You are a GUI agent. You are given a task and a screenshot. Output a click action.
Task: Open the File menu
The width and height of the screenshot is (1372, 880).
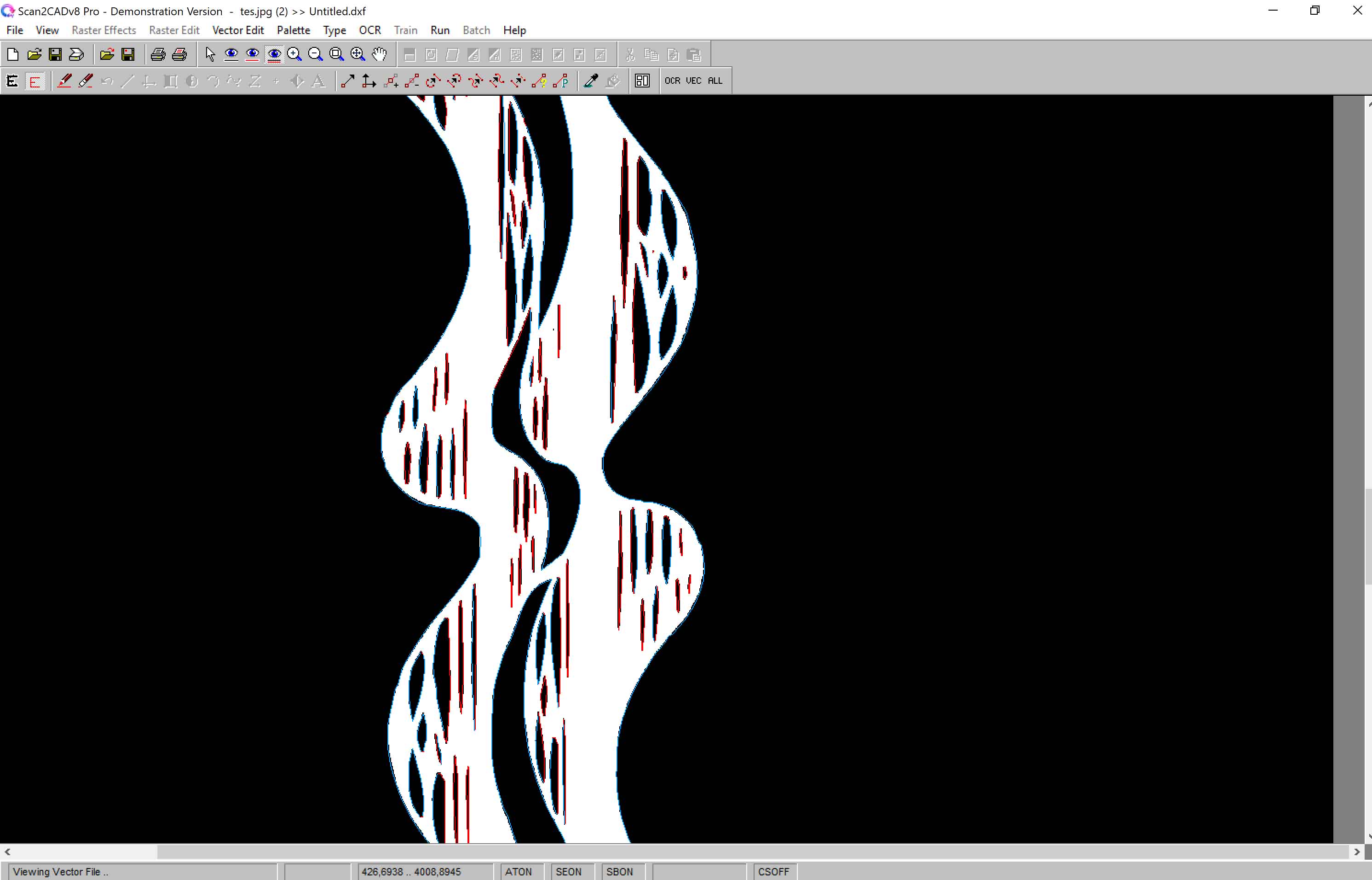[15, 30]
